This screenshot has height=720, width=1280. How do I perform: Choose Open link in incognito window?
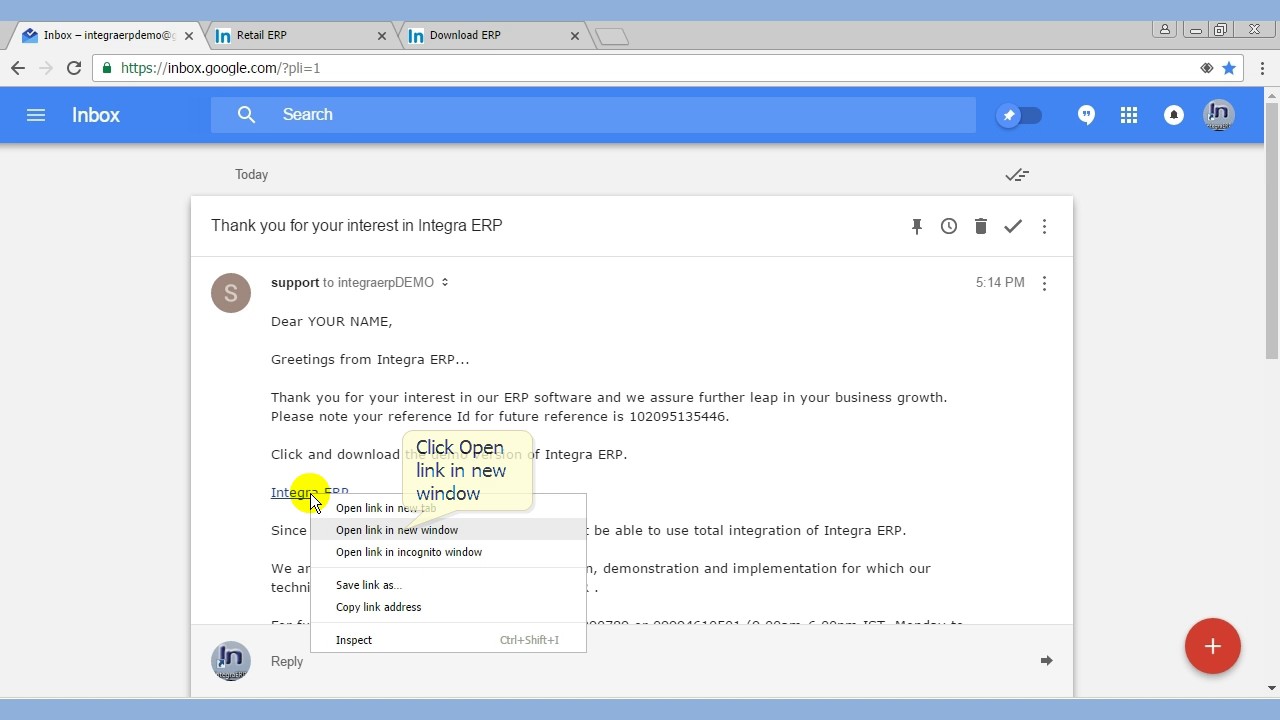448,552
